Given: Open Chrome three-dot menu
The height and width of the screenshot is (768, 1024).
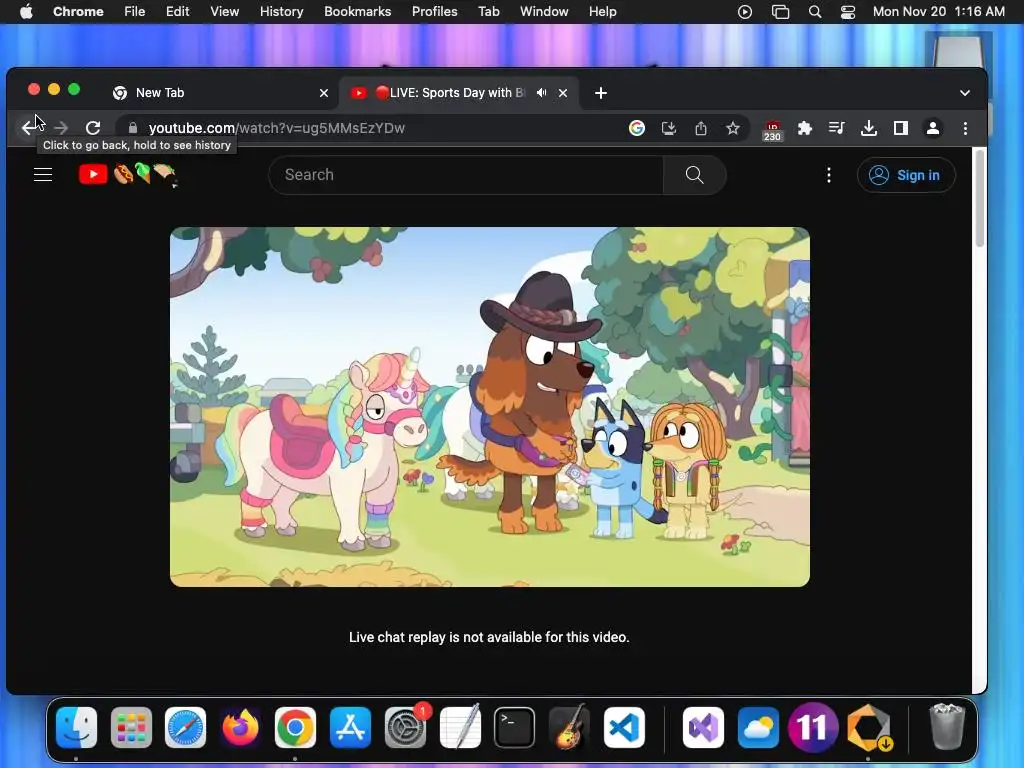Looking at the screenshot, I should coord(965,128).
